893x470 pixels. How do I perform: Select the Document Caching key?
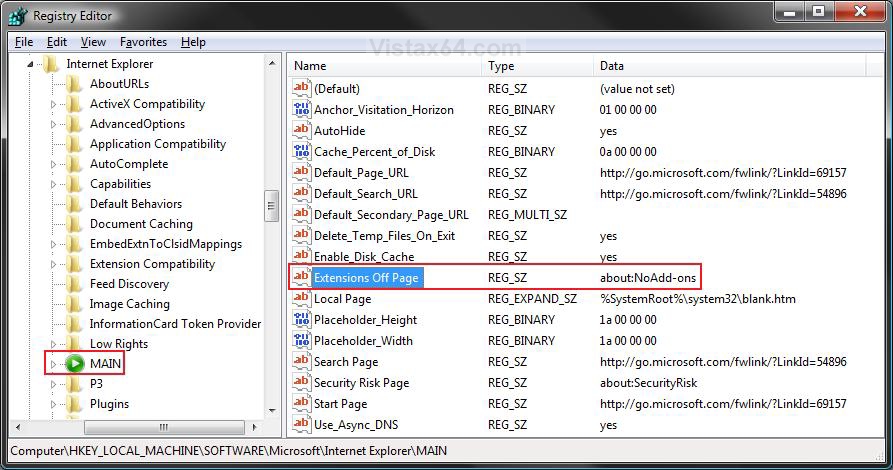tap(141, 224)
